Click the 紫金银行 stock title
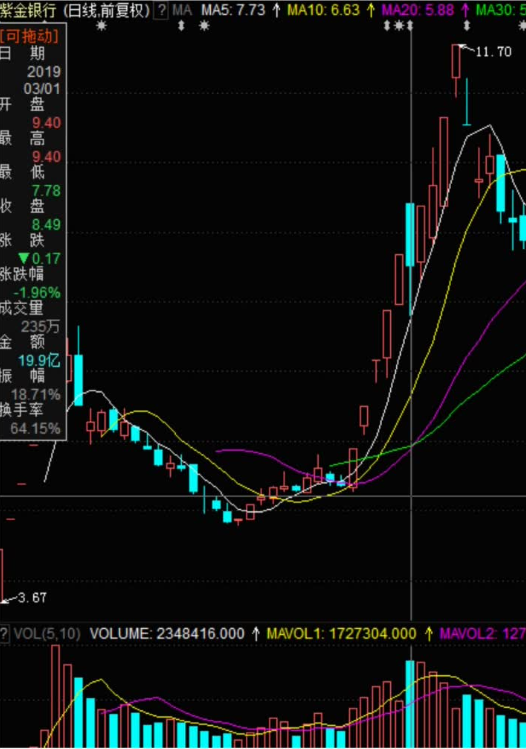Image resolution: width=526 pixels, height=749 pixels. point(28,10)
